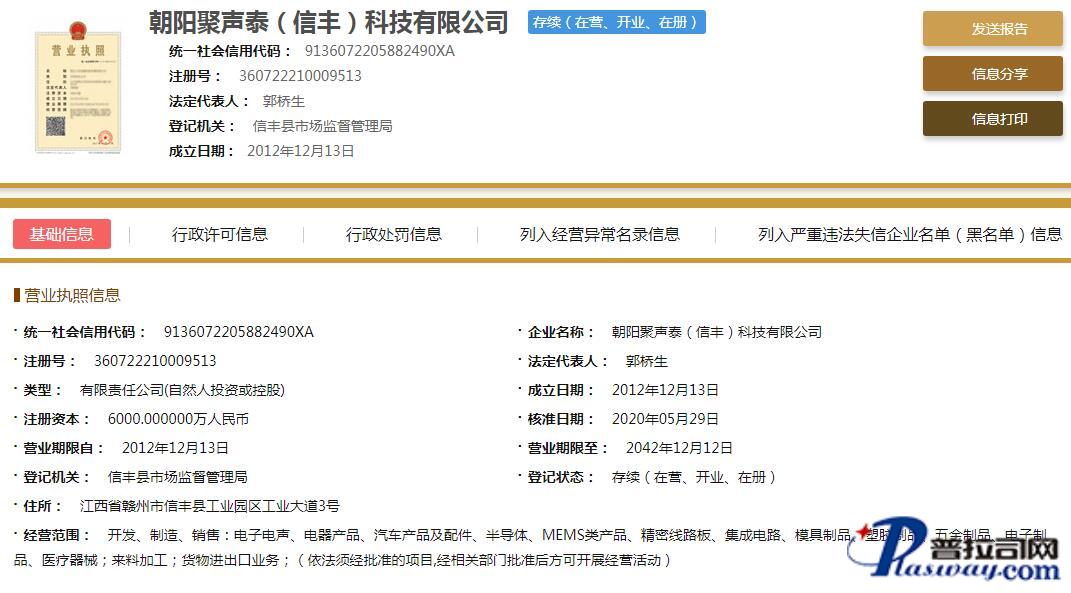Select the 基础信息 tab
This screenshot has width=1071, height=593.
point(62,234)
